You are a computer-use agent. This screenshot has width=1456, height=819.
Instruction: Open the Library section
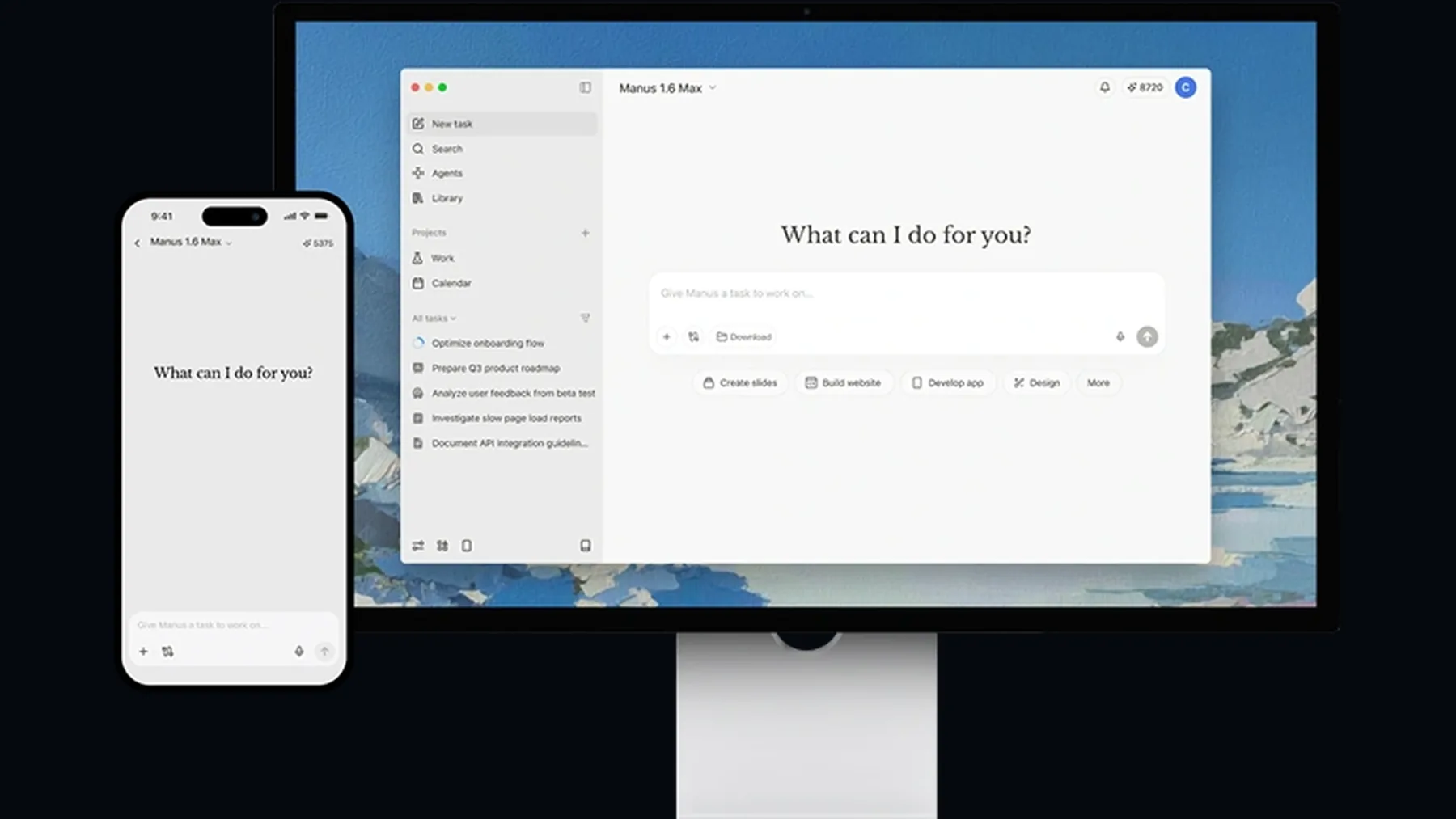click(502, 198)
